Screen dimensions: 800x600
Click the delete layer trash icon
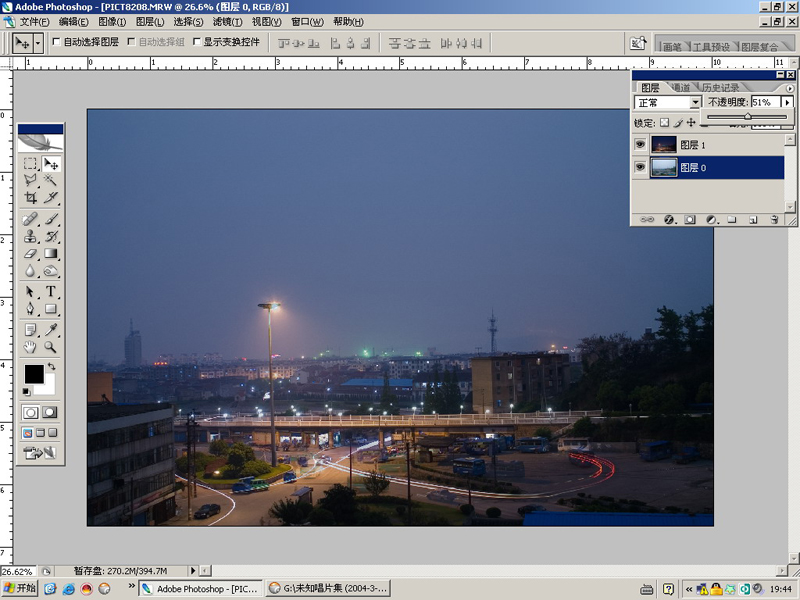point(773,219)
